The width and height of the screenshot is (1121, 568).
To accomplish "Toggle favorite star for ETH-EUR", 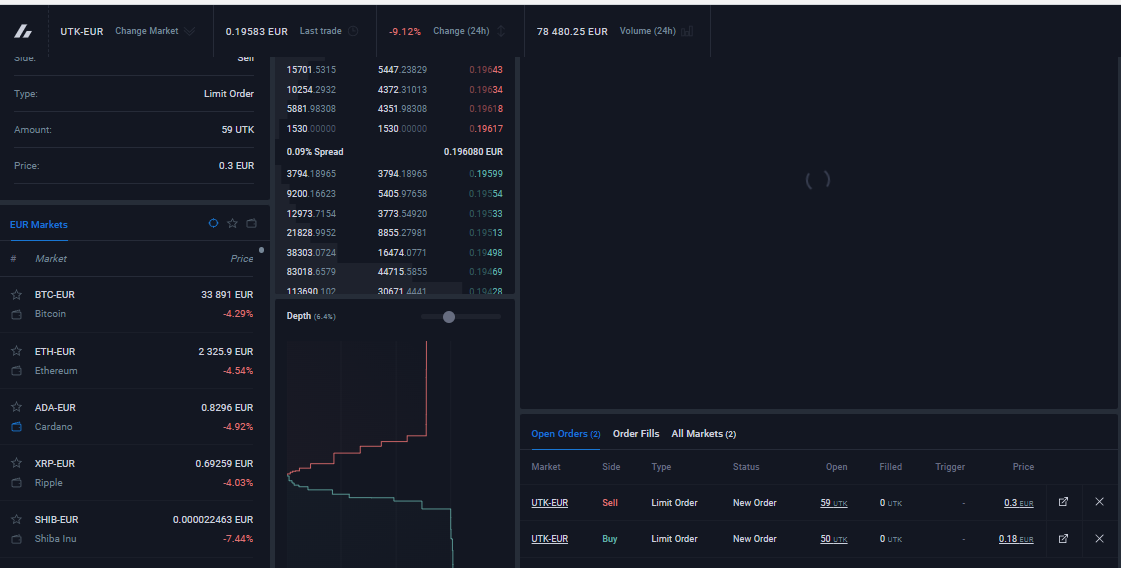I will [16, 351].
